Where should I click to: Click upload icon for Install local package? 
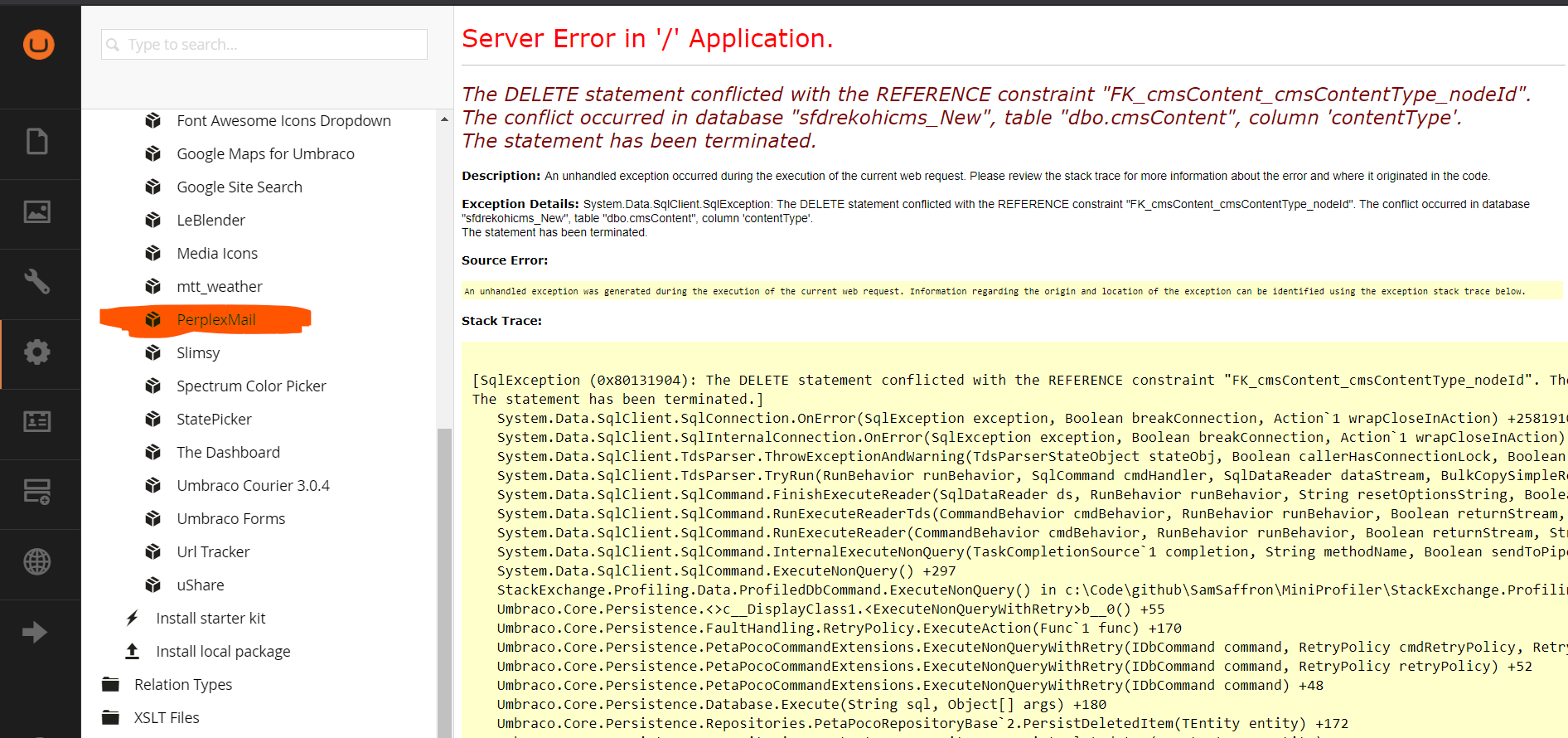point(132,651)
